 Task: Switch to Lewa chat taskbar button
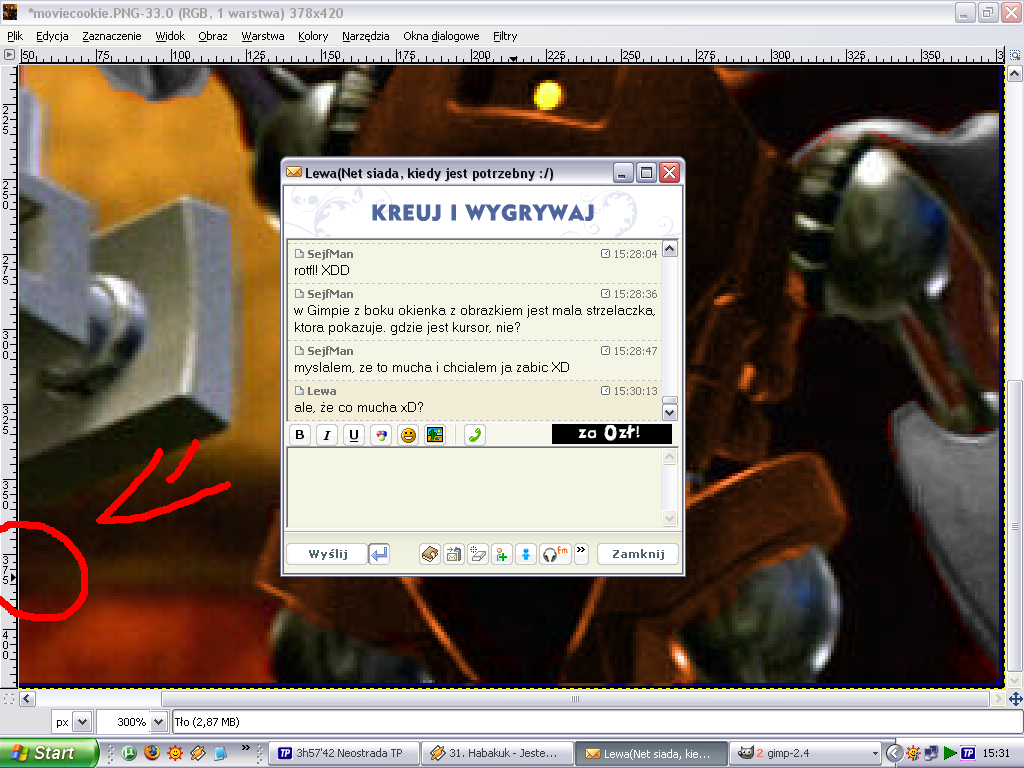(x=651, y=753)
